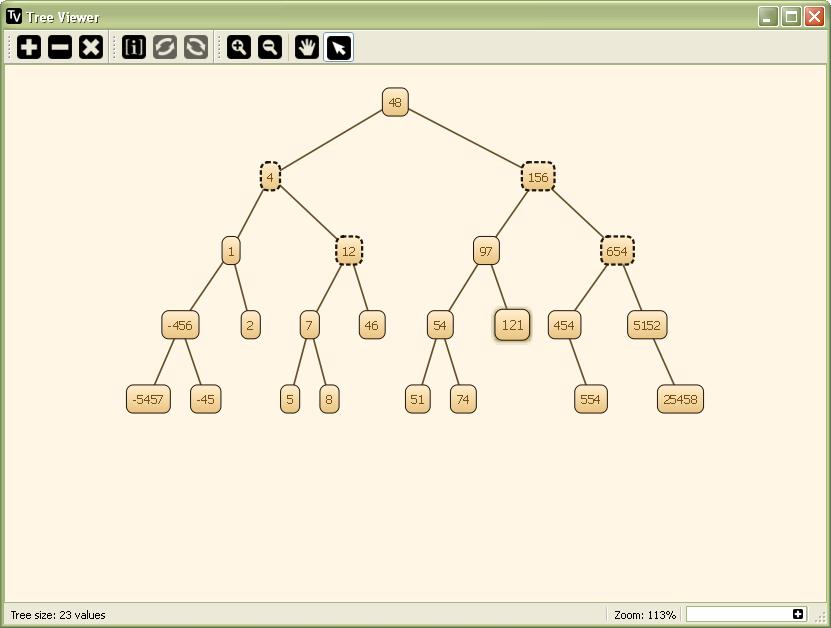Open the tree info [i] icon
Screen dimensions: 831x628
(134, 47)
